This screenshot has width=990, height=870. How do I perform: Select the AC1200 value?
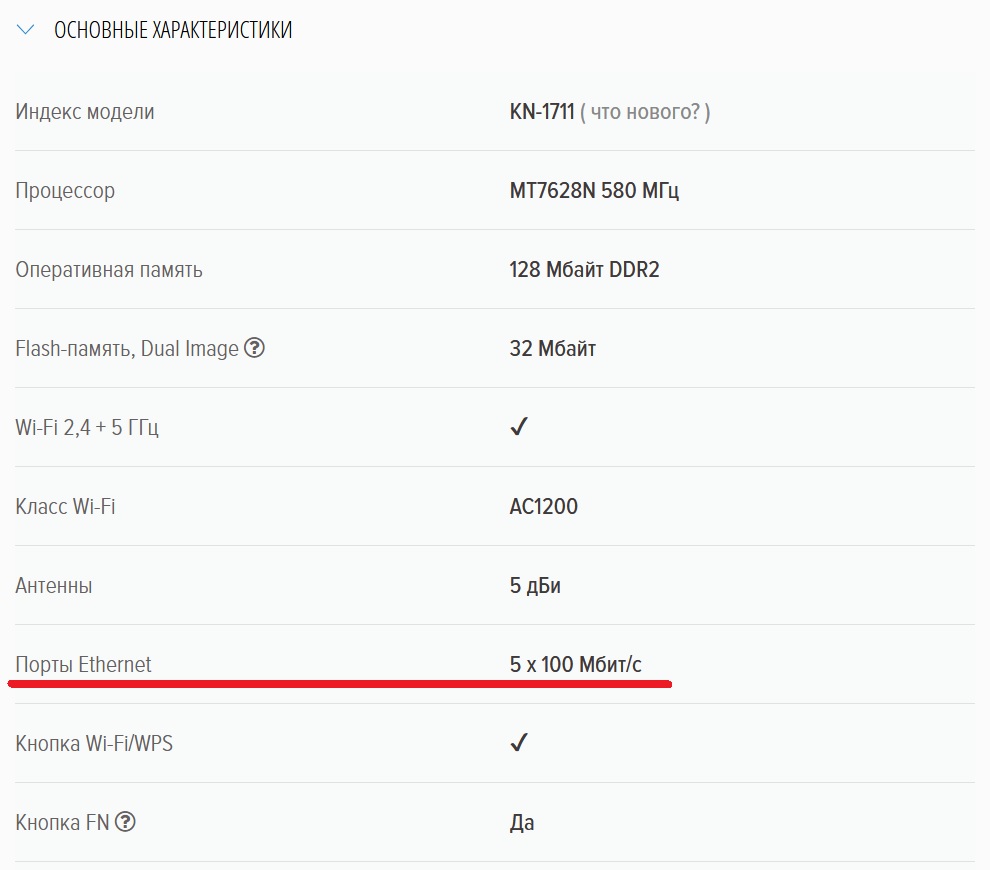point(543,506)
